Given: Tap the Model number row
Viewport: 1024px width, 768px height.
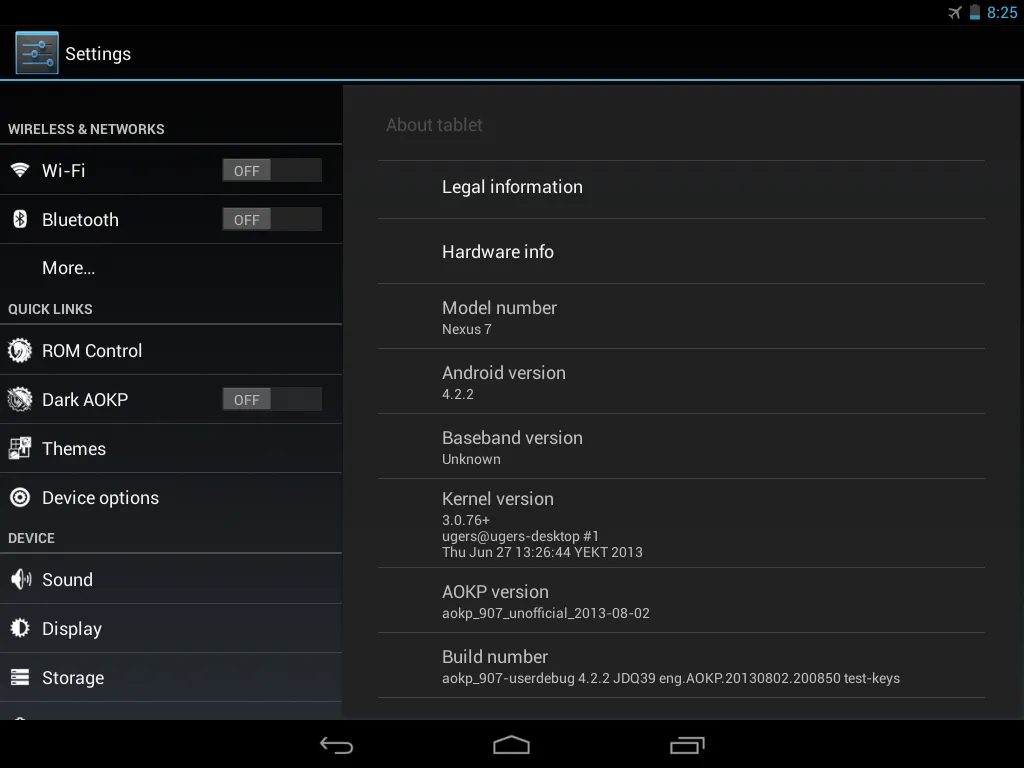Looking at the screenshot, I should (x=681, y=316).
